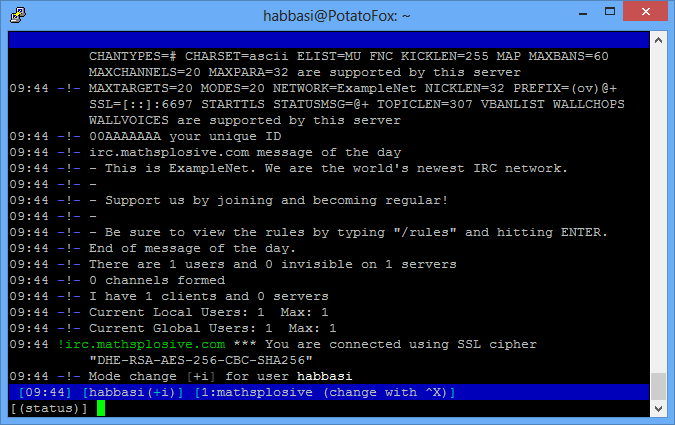675x425 pixels.
Task: Click 'TOPICLEN=307' text
Action: tap(424, 104)
